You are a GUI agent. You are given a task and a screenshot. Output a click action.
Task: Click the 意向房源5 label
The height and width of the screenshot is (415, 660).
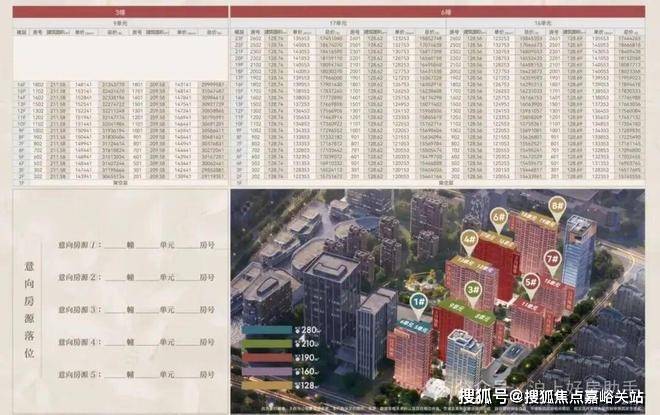[x=79, y=374]
